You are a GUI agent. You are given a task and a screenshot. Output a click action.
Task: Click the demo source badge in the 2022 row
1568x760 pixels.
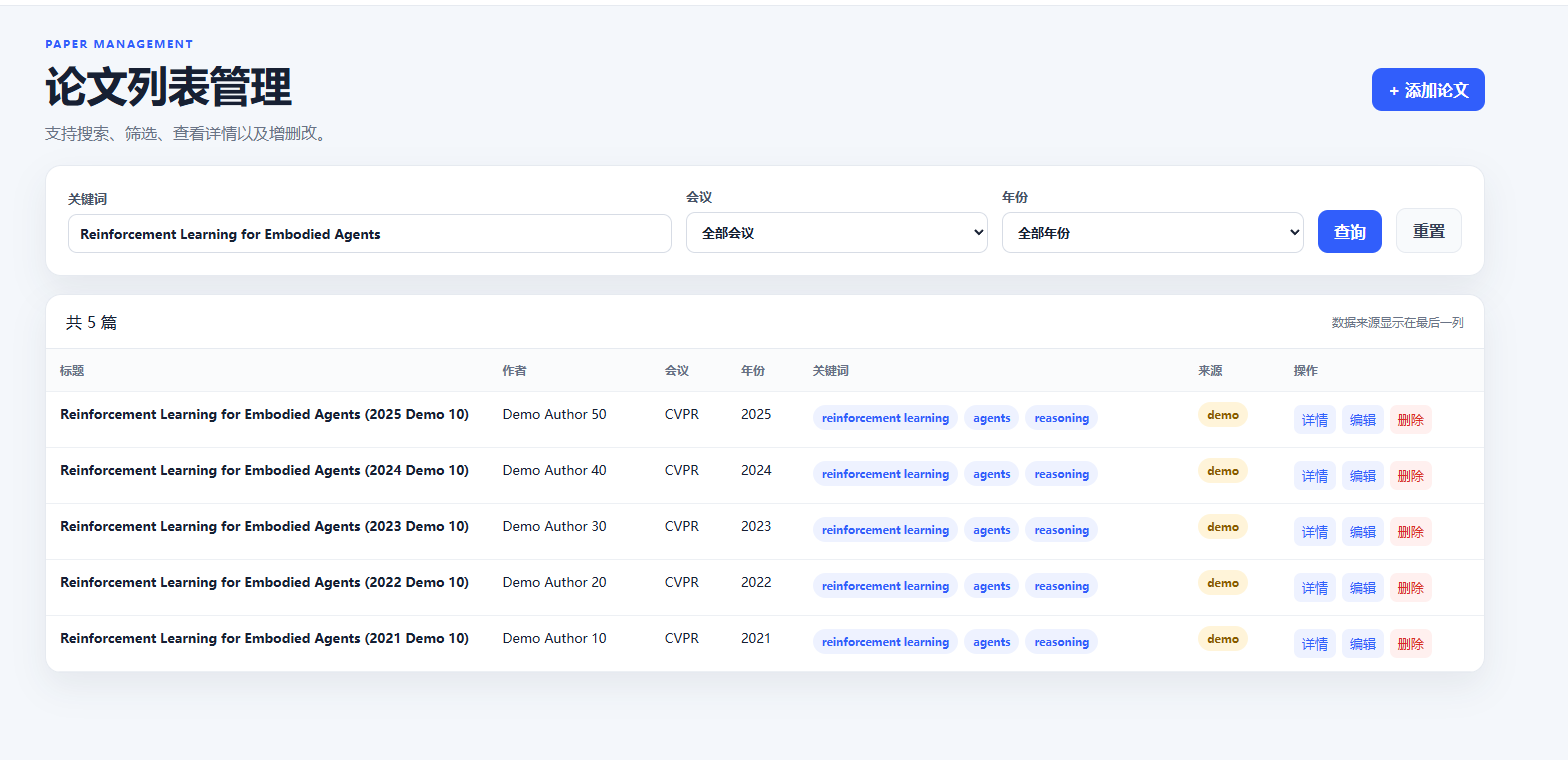(1222, 583)
